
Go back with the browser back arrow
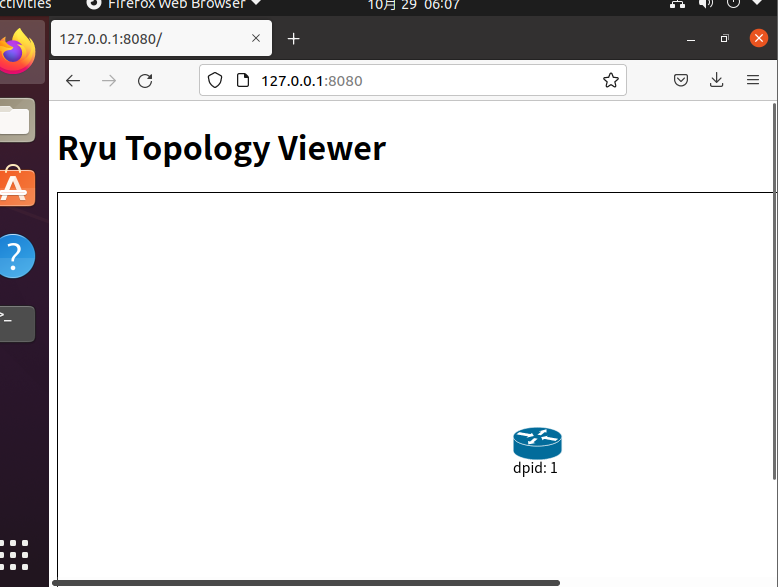point(73,80)
